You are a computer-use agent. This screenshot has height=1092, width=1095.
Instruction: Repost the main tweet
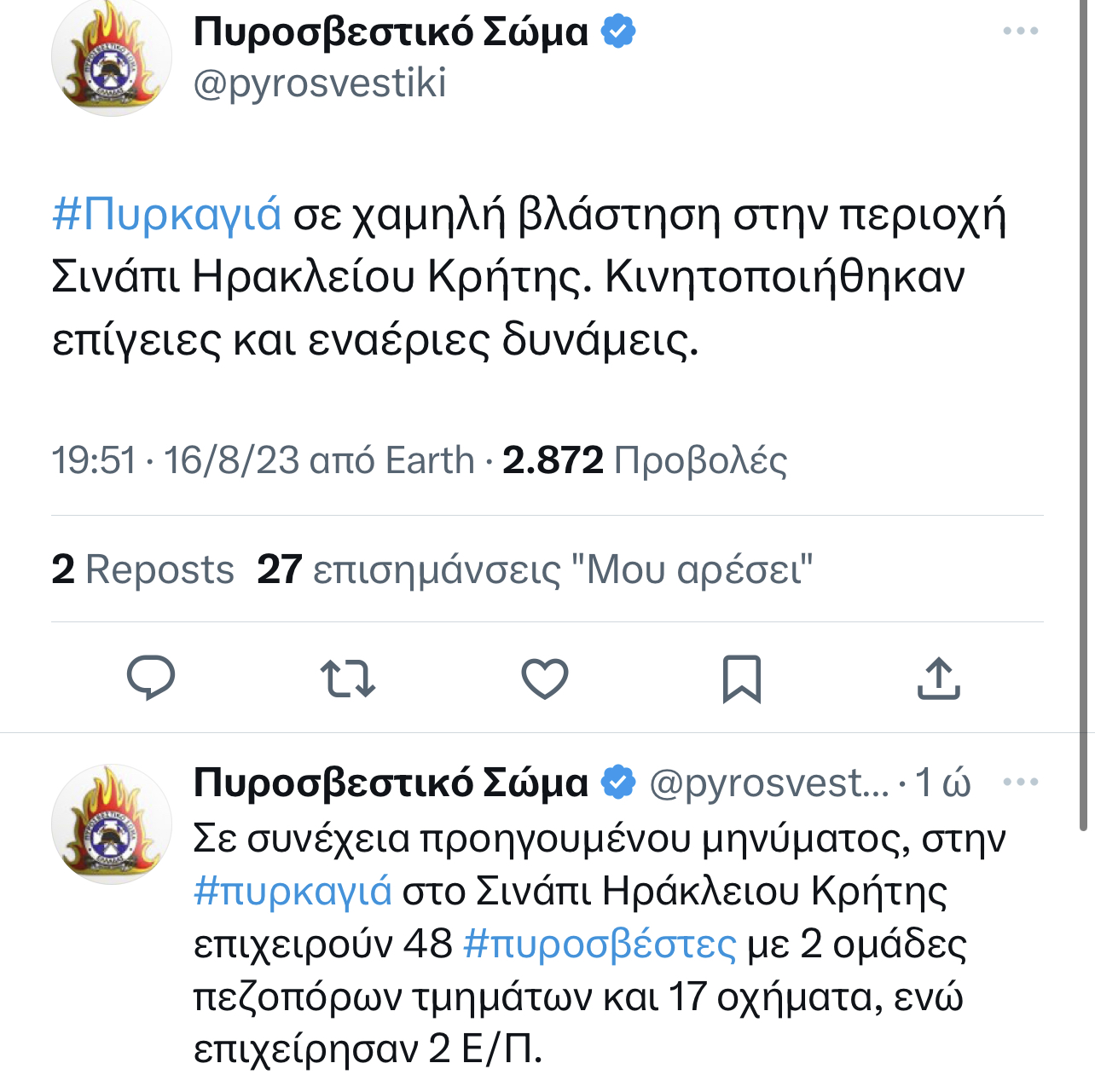[348, 679]
